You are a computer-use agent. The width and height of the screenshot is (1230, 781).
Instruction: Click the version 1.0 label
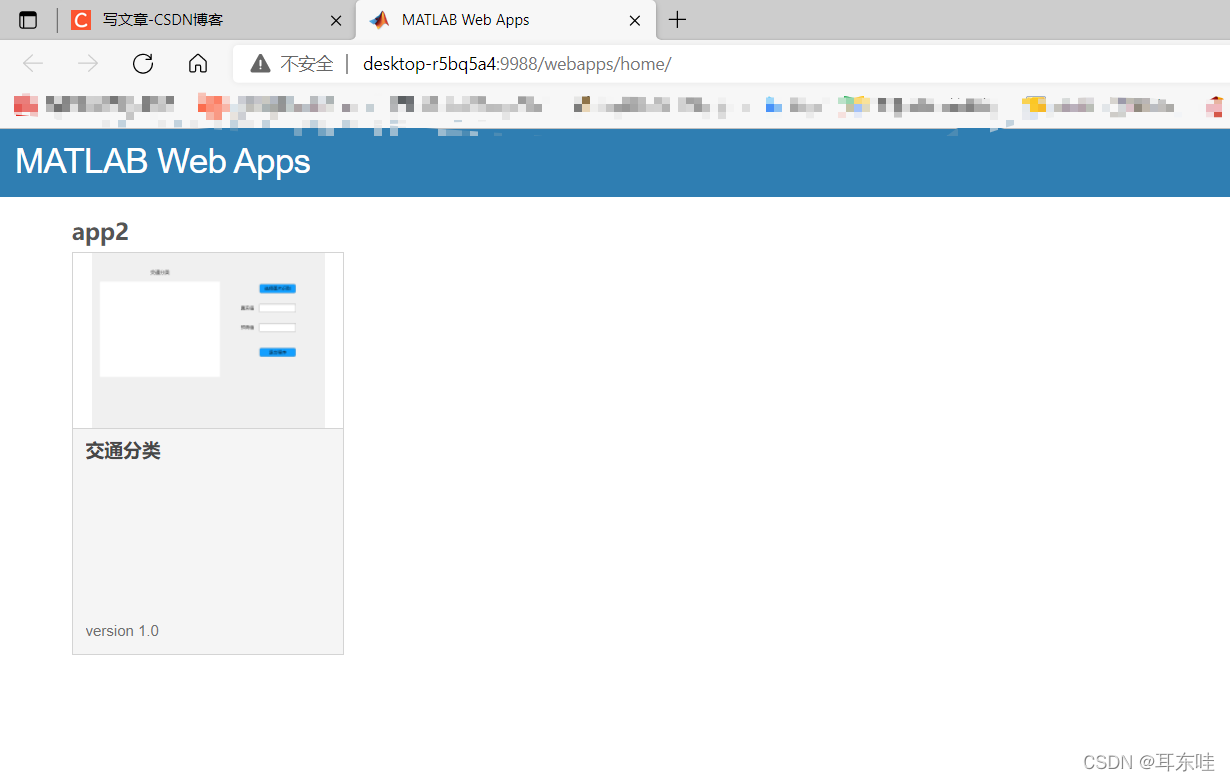122,631
